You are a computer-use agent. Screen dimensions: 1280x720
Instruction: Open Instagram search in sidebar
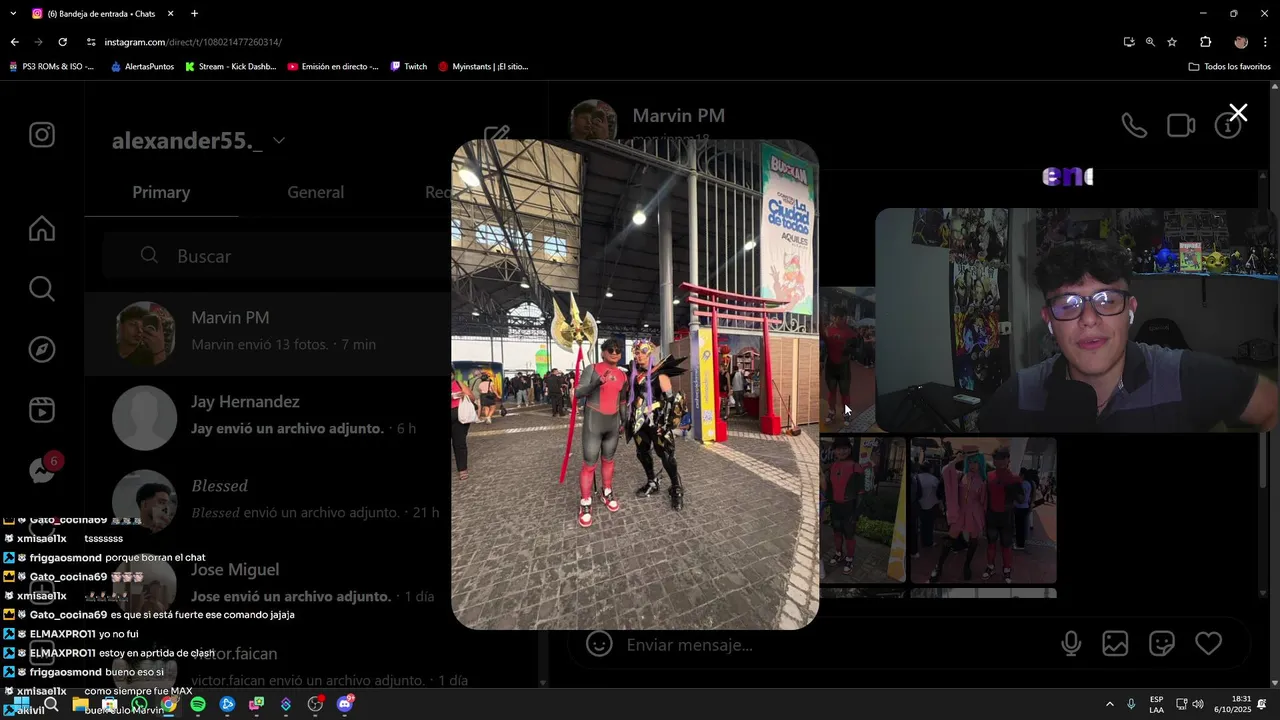(42, 289)
